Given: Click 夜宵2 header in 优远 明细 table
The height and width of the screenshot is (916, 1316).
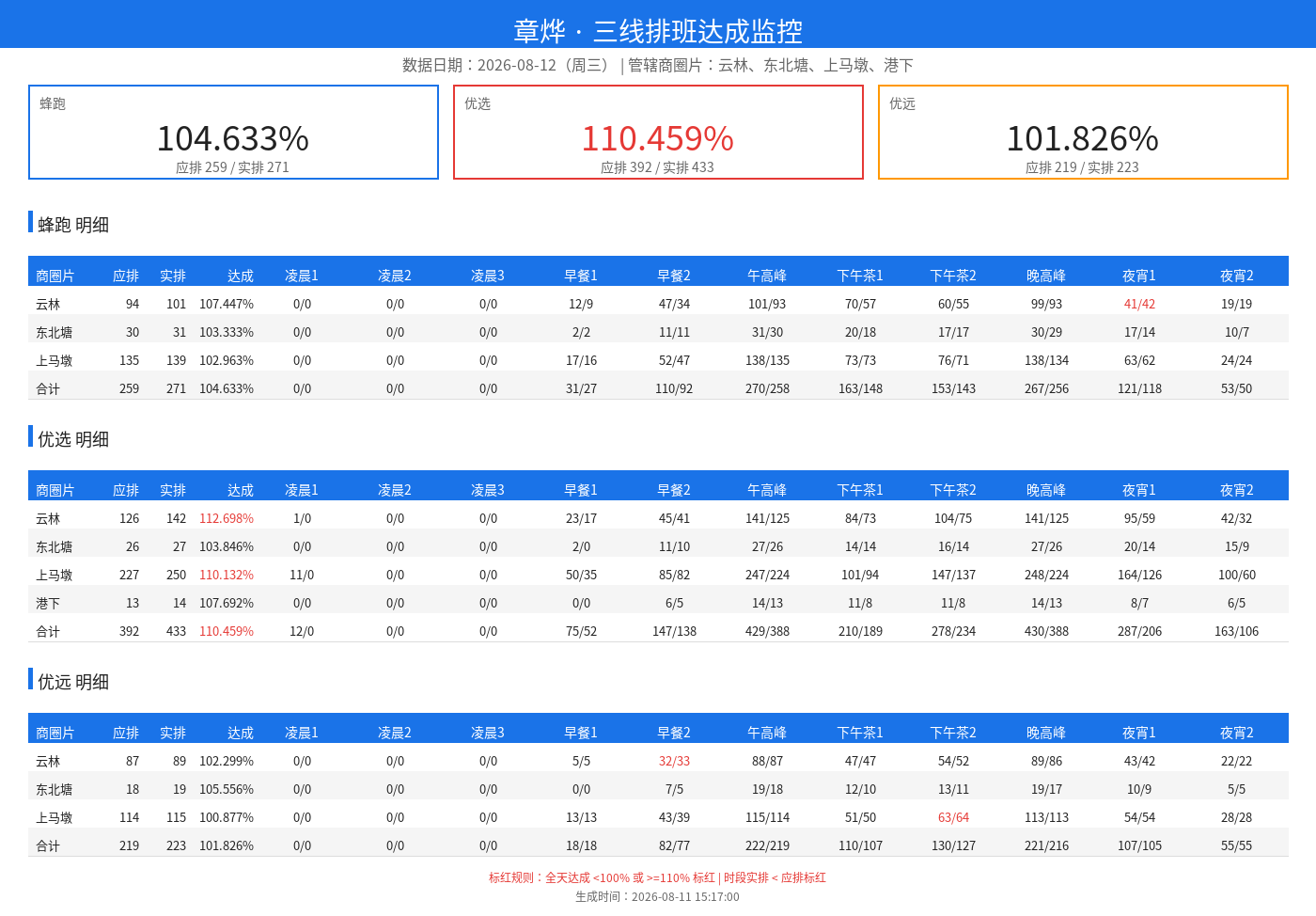Looking at the screenshot, I should 1237,733.
